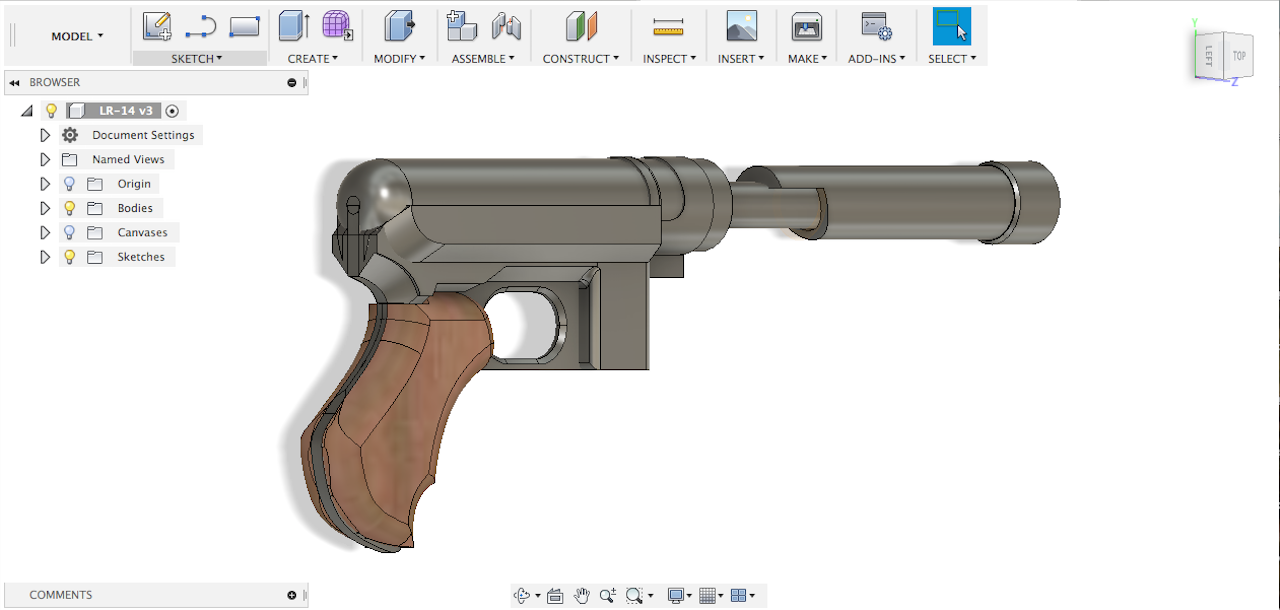Click the Display Settings monitor icon
The image size is (1280, 610).
tap(676, 595)
